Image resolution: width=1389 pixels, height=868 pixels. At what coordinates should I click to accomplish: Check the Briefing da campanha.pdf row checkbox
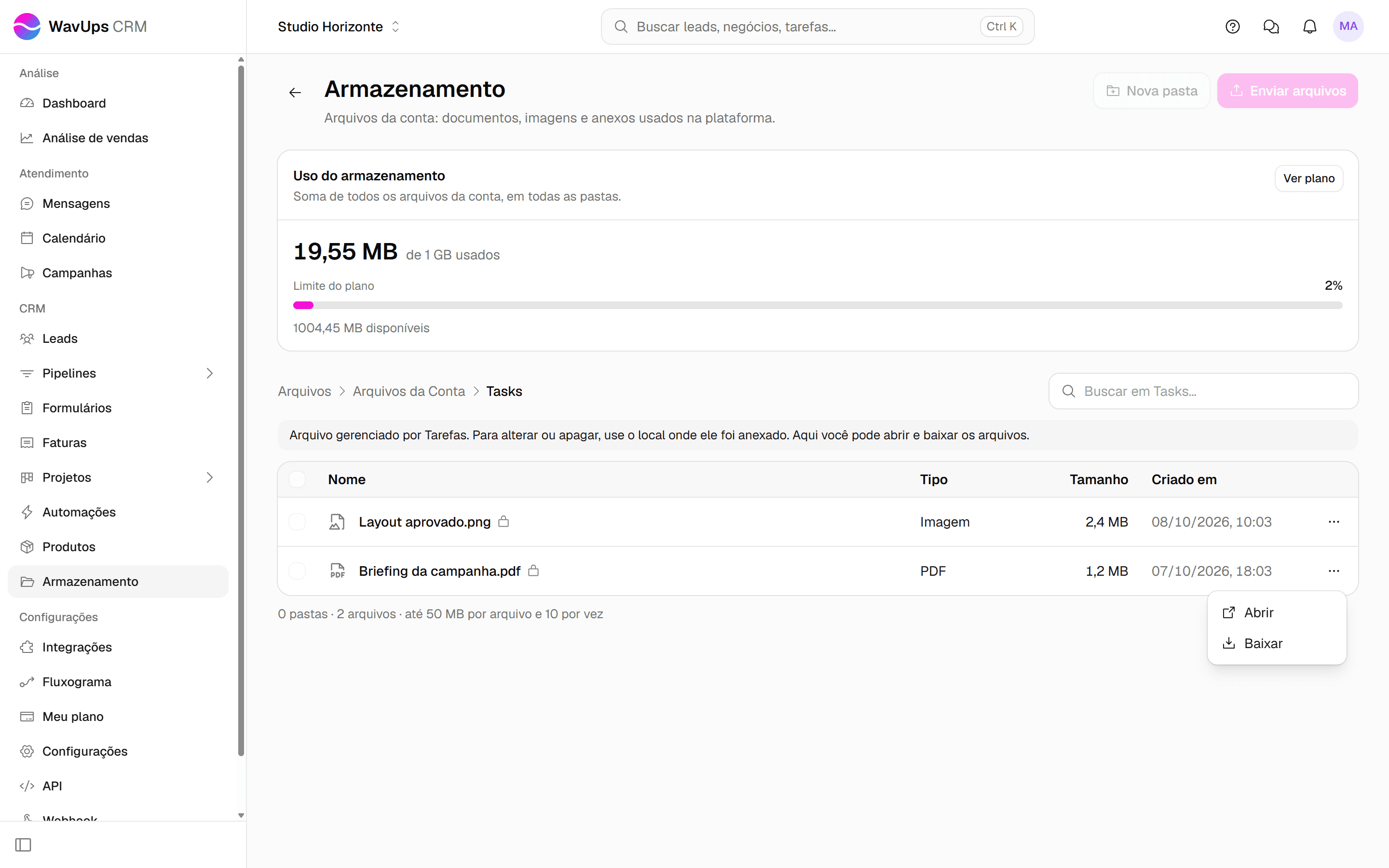pos(297,570)
